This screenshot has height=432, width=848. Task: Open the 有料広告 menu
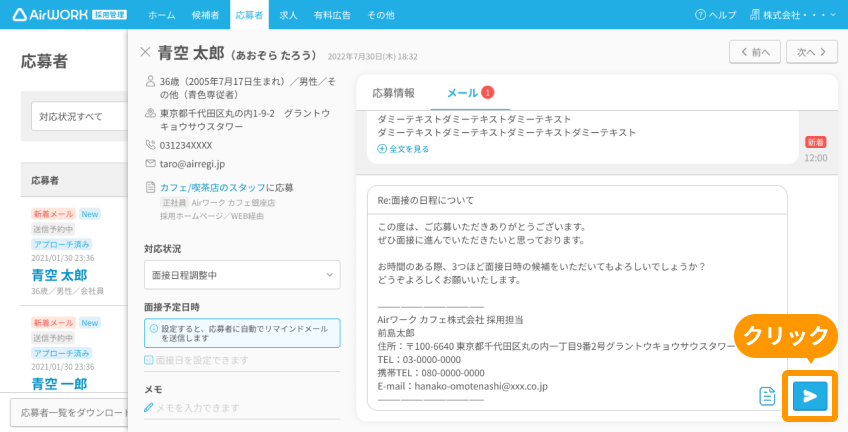(x=332, y=15)
